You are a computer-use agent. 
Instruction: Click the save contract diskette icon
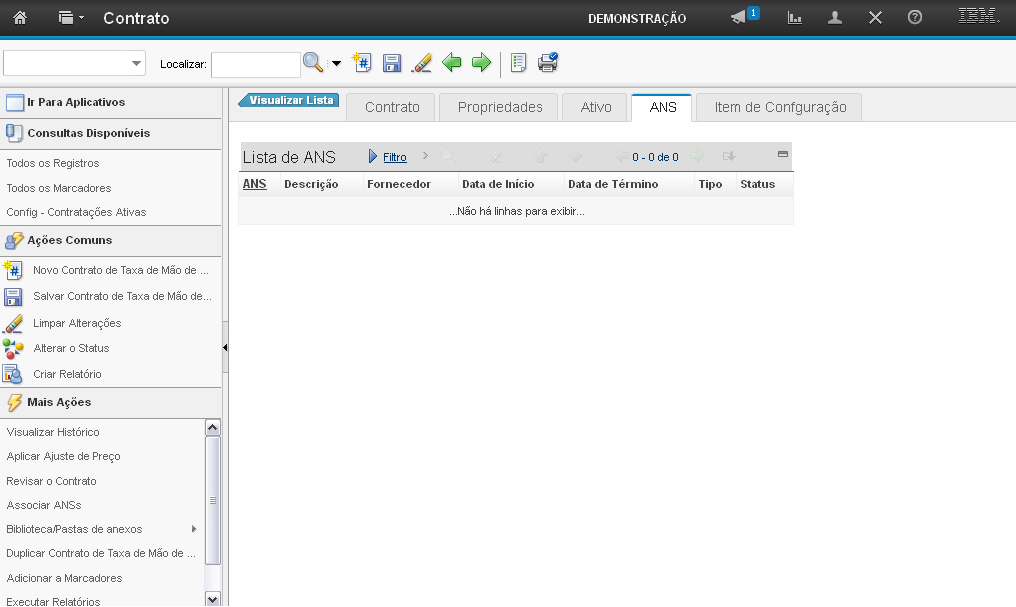pos(392,63)
